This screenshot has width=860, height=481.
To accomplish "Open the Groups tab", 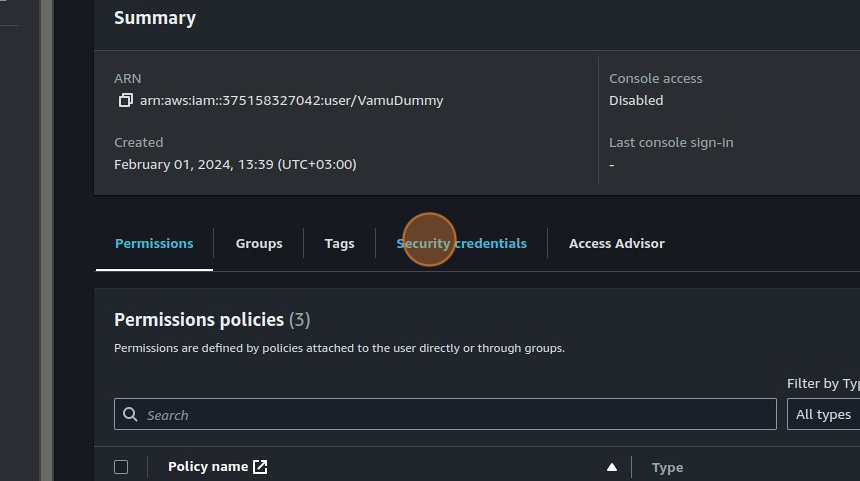I will coord(259,243).
